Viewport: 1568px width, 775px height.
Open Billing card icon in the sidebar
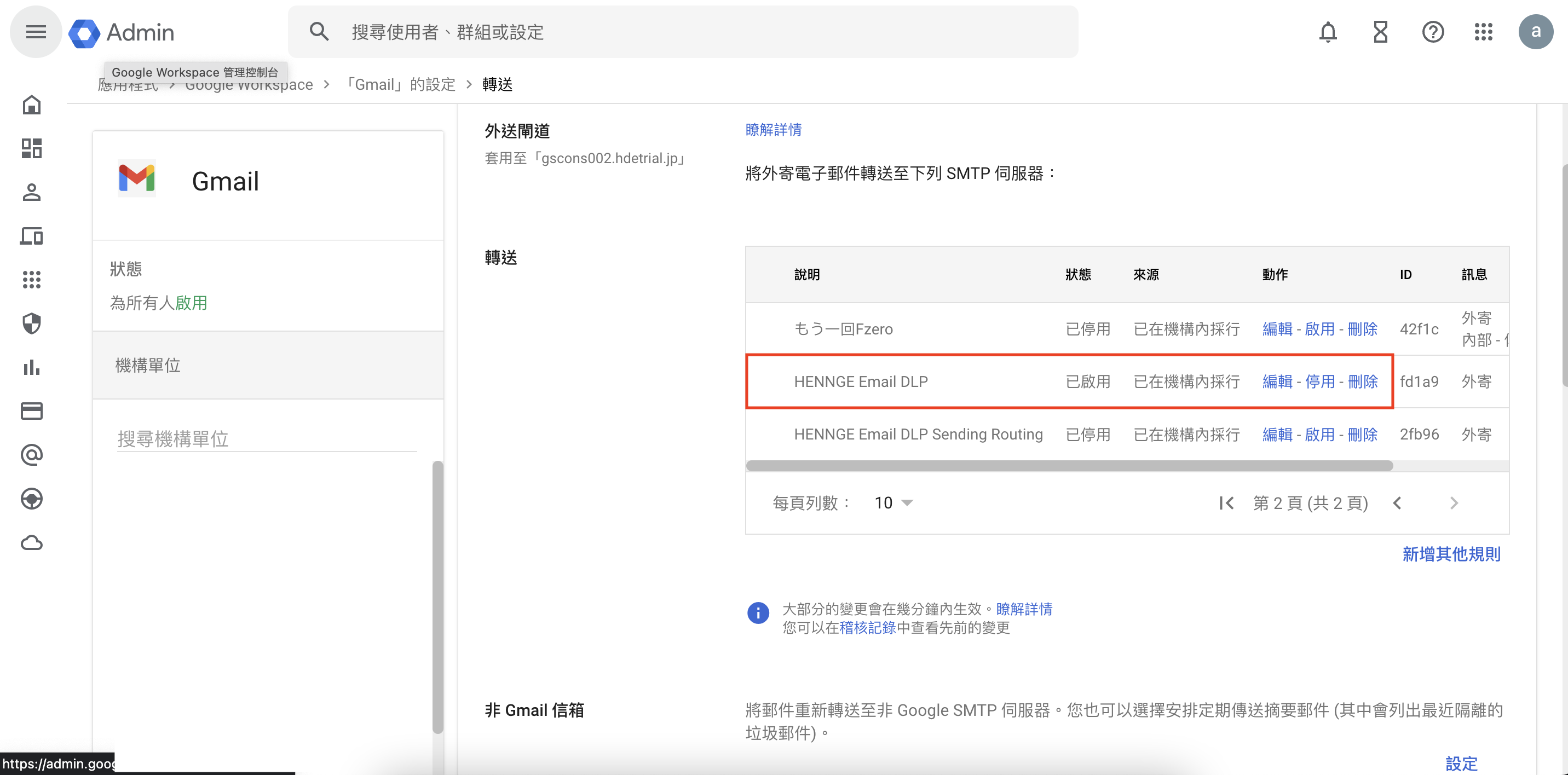32,411
